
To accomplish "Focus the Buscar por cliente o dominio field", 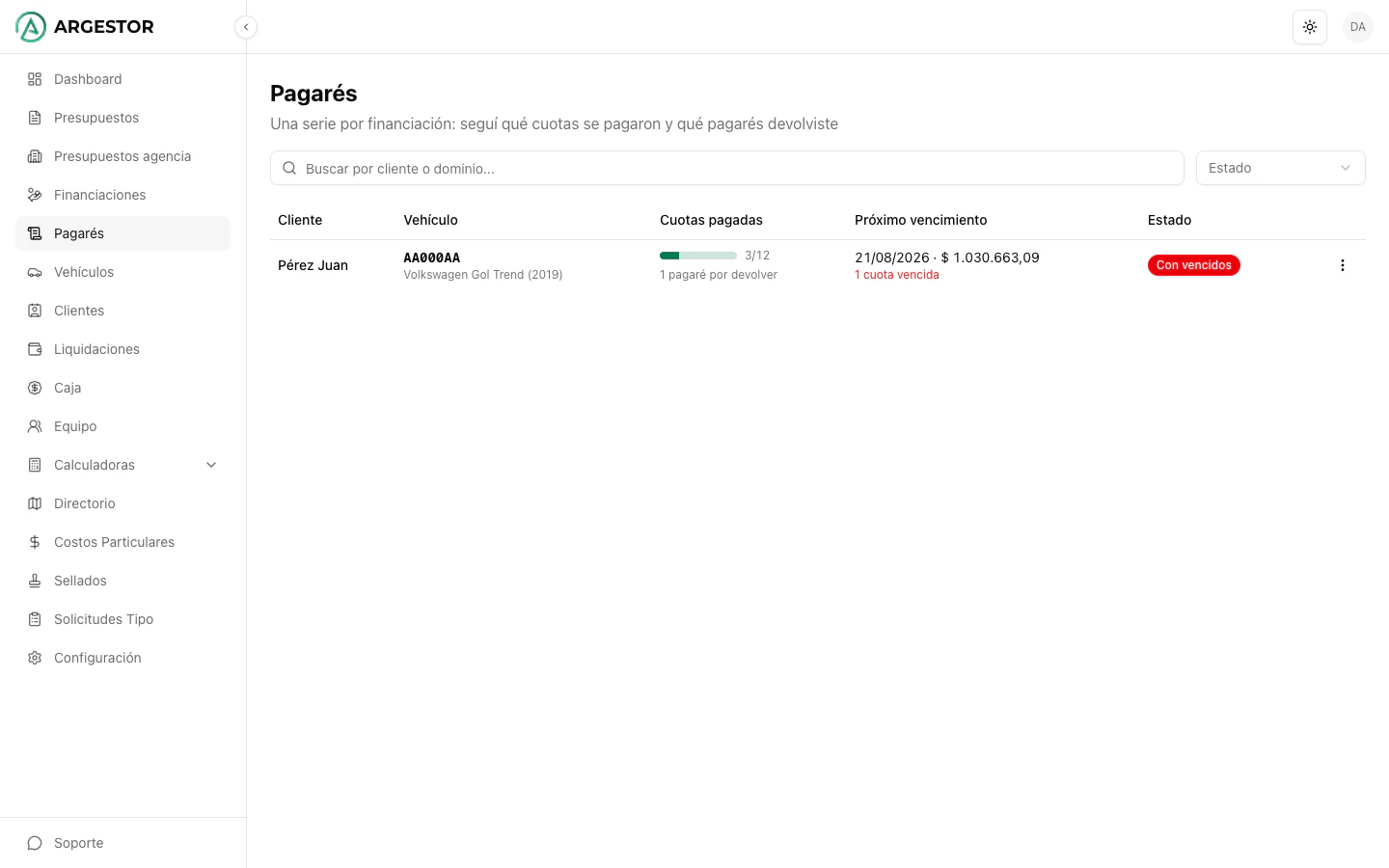I will click(x=727, y=168).
